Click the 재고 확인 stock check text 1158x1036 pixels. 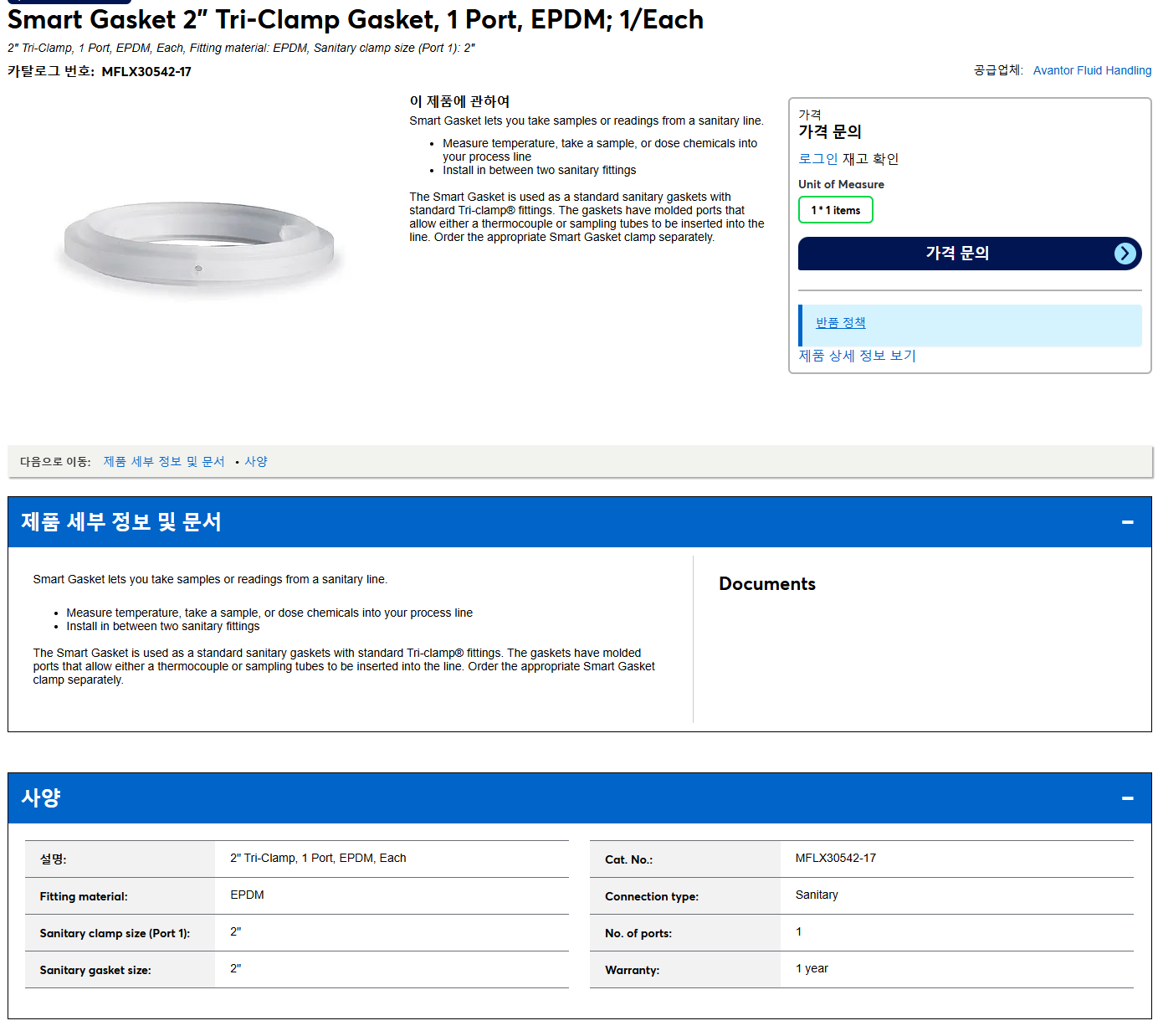(x=870, y=159)
